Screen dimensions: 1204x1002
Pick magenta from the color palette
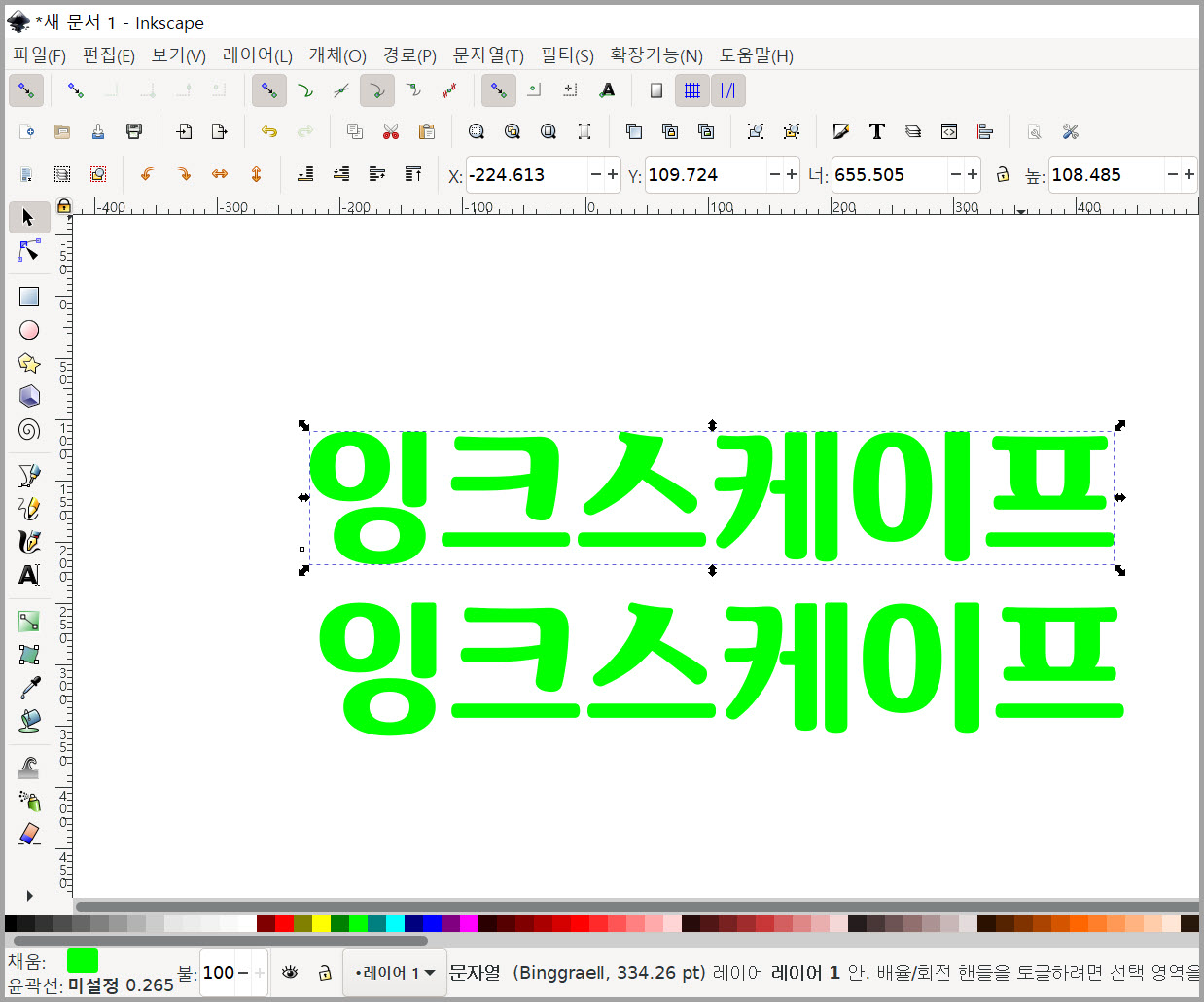[x=469, y=923]
